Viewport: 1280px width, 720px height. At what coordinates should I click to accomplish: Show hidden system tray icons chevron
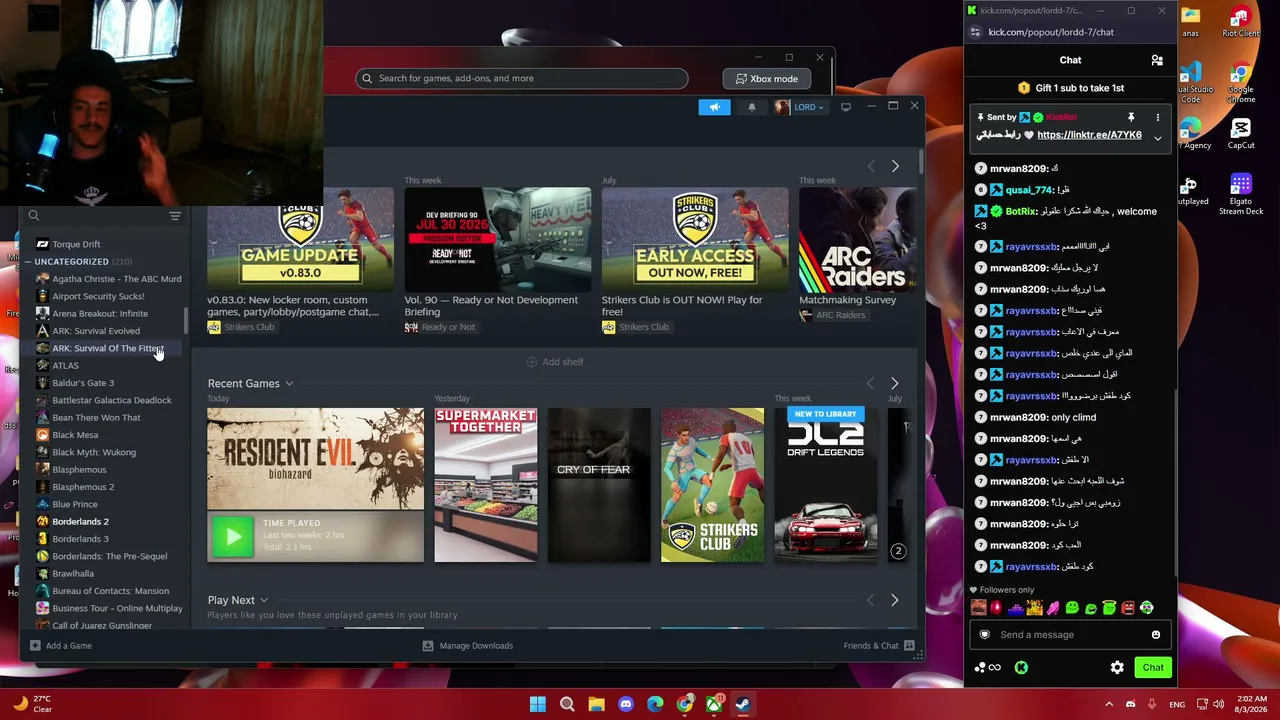1108,704
